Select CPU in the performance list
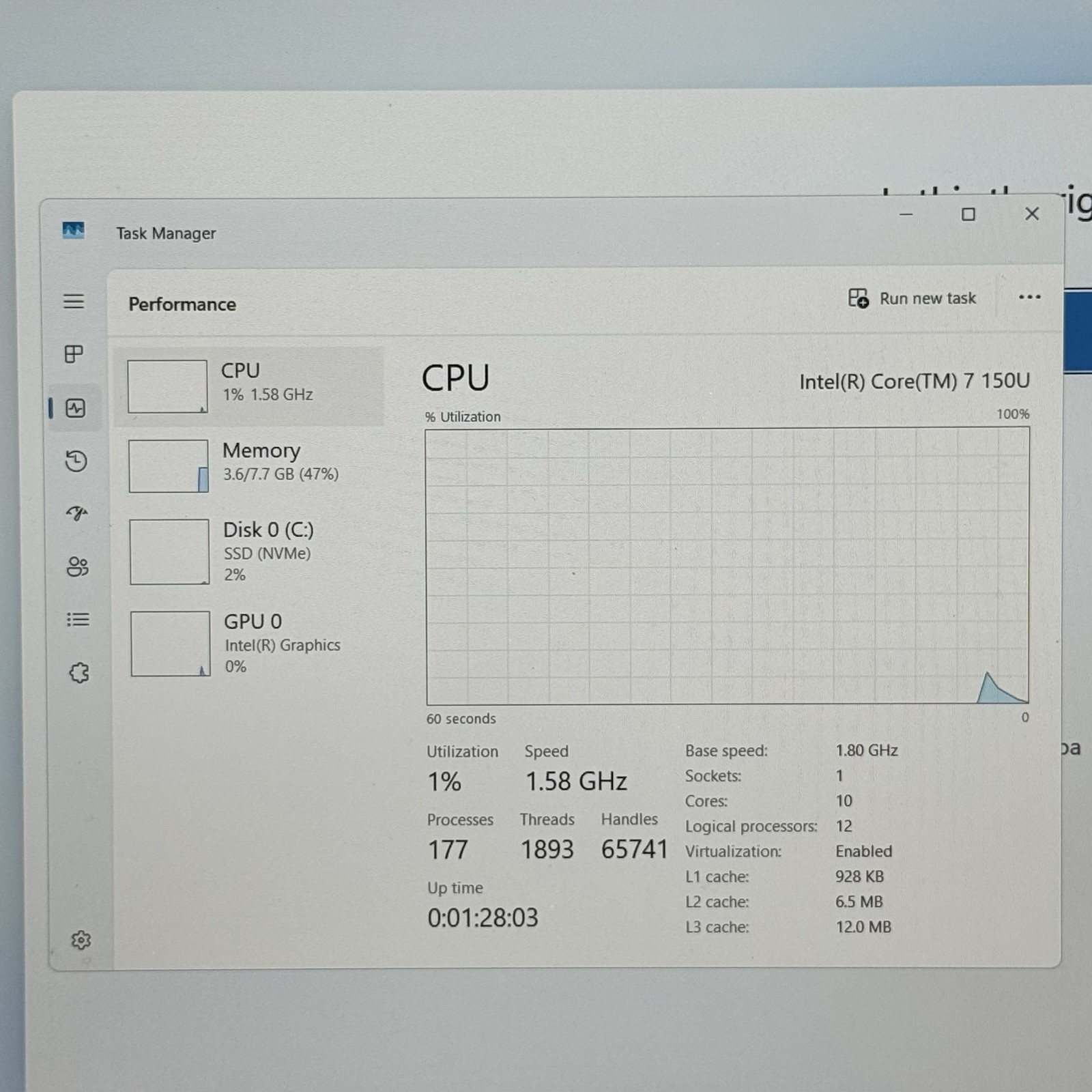The image size is (1092, 1092). 249,386
